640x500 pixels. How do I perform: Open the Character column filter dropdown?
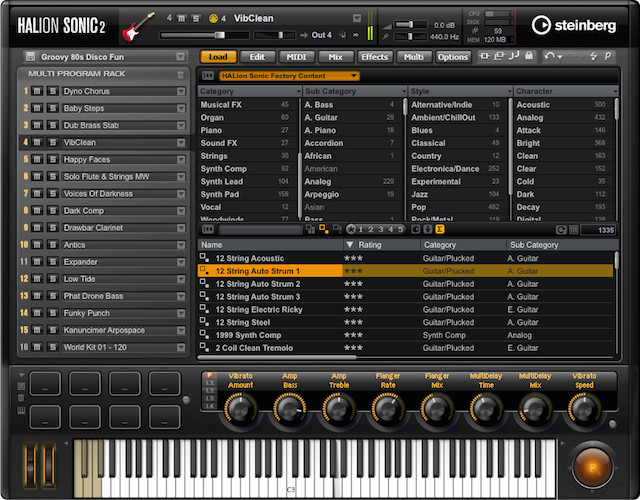click(x=615, y=91)
